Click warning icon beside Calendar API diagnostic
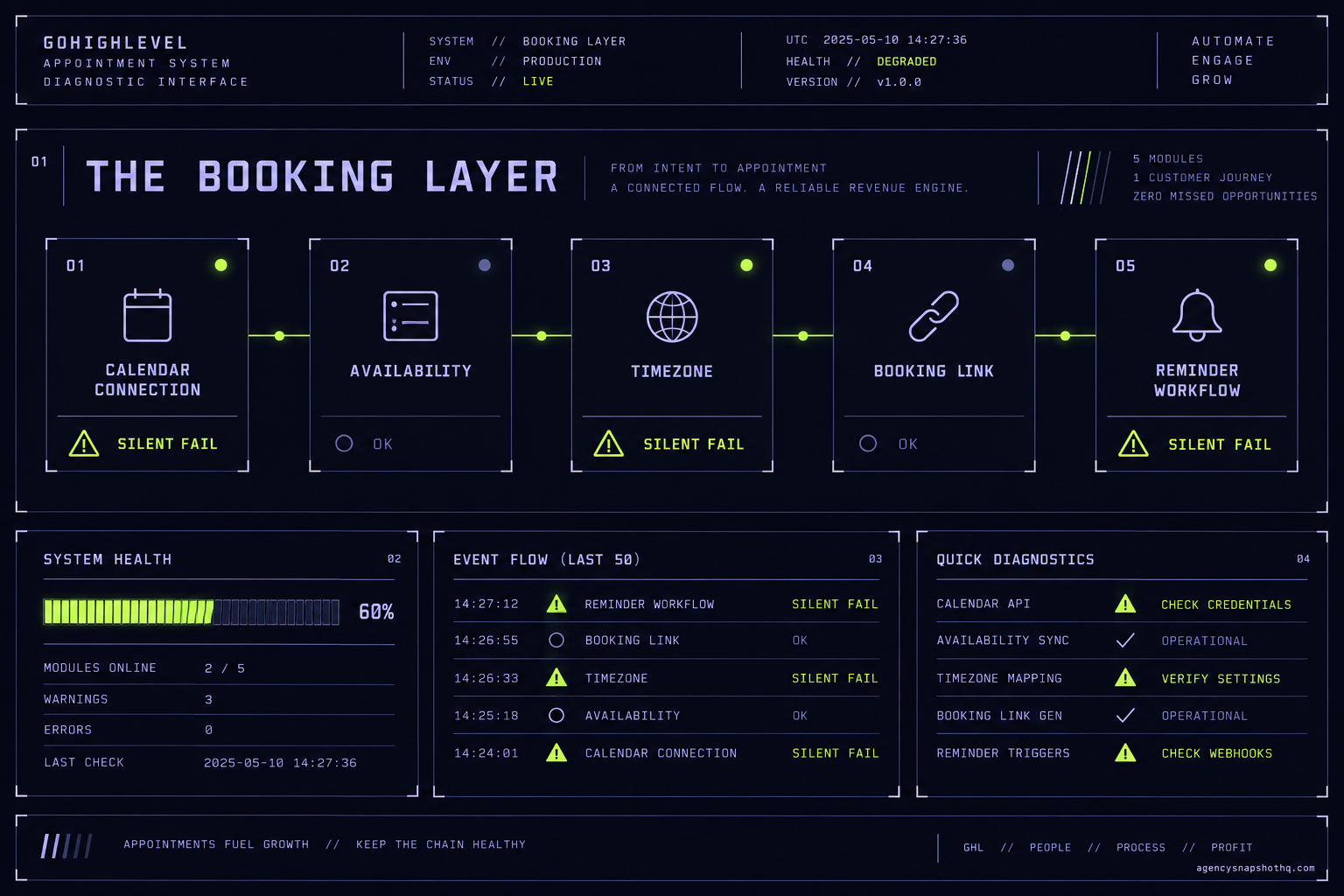This screenshot has height=896, width=1344. tap(1125, 604)
